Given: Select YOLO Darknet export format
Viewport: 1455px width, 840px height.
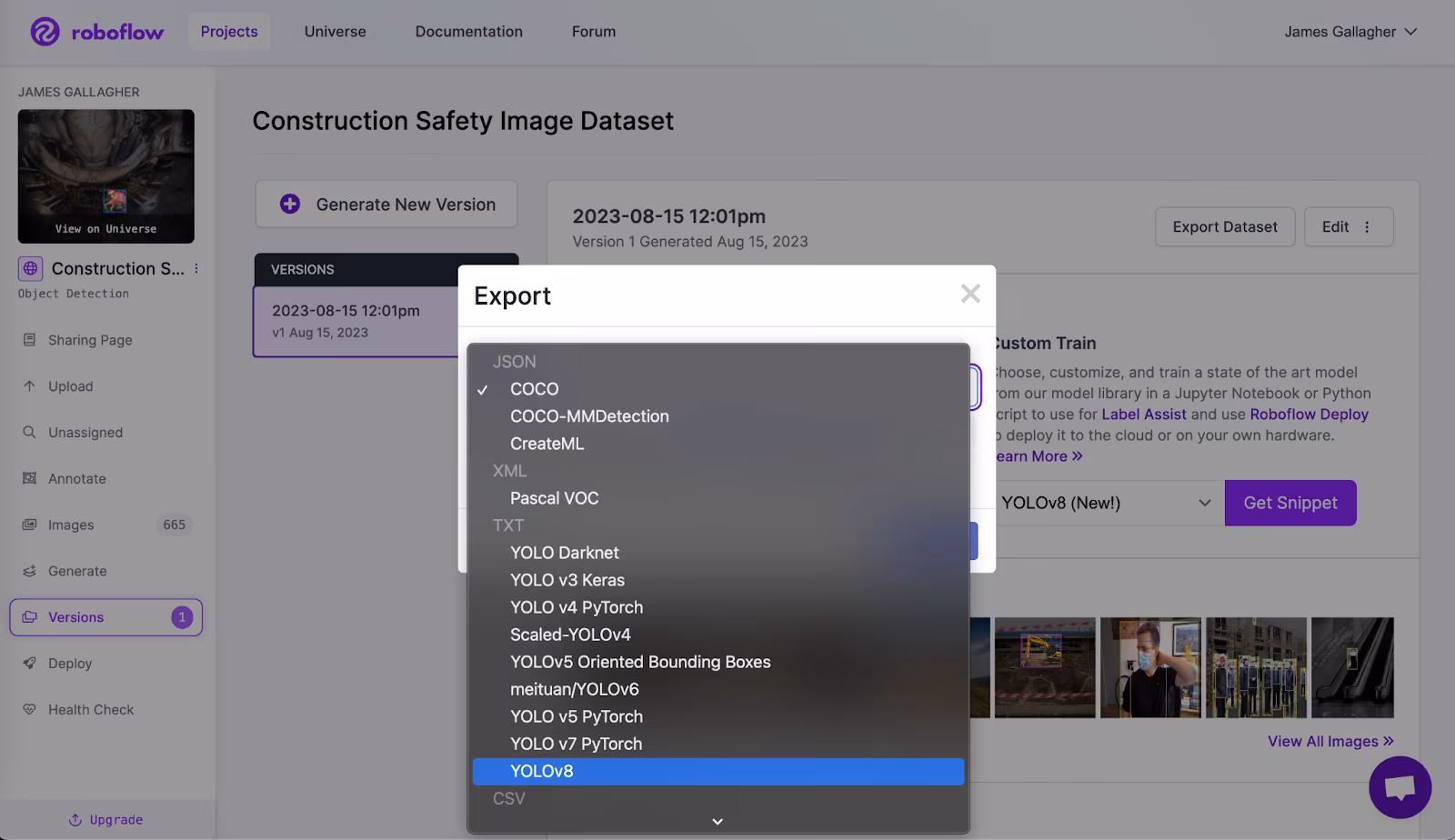Looking at the screenshot, I should click(718, 553).
